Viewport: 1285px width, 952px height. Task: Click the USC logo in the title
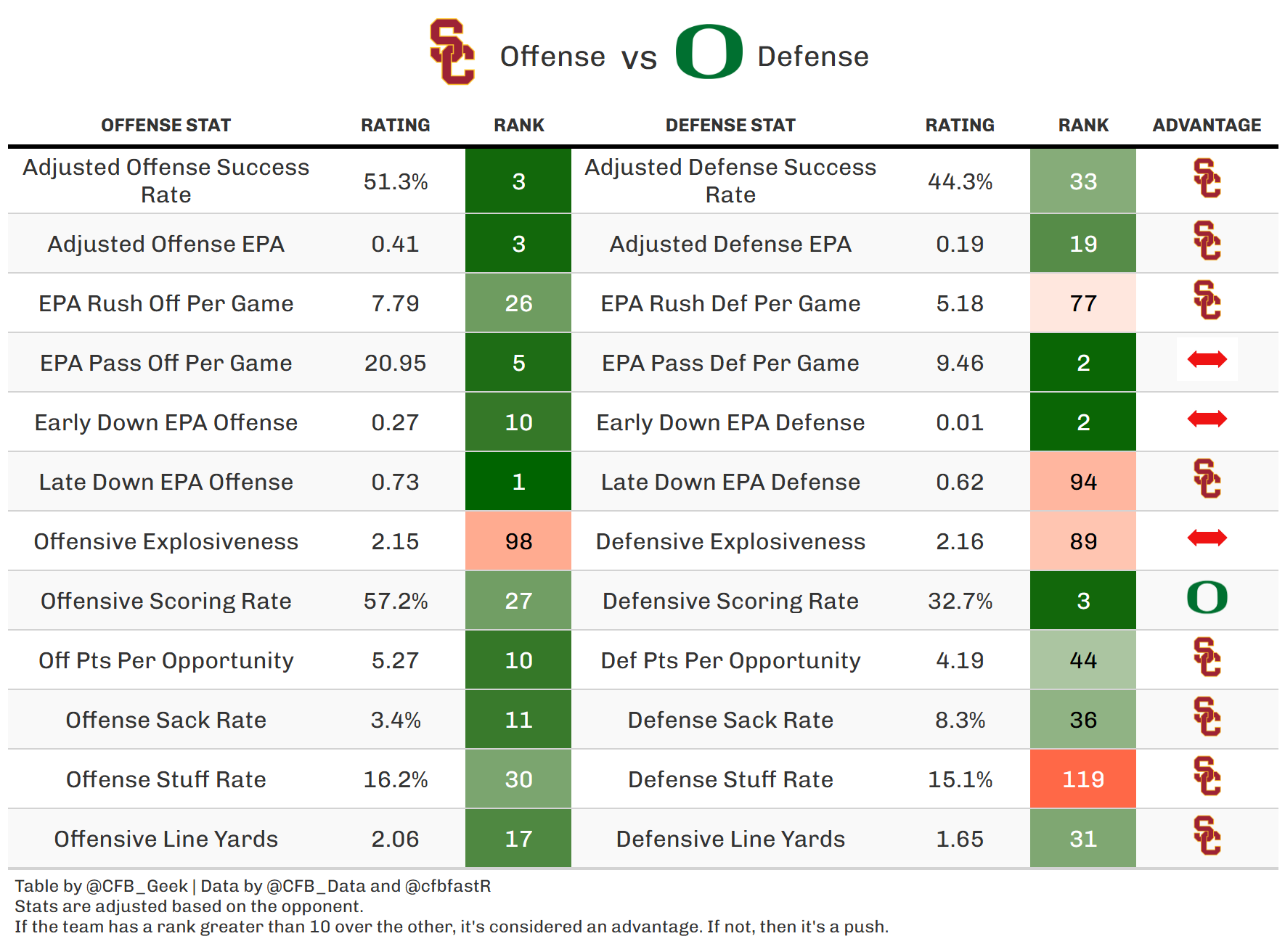(x=452, y=52)
